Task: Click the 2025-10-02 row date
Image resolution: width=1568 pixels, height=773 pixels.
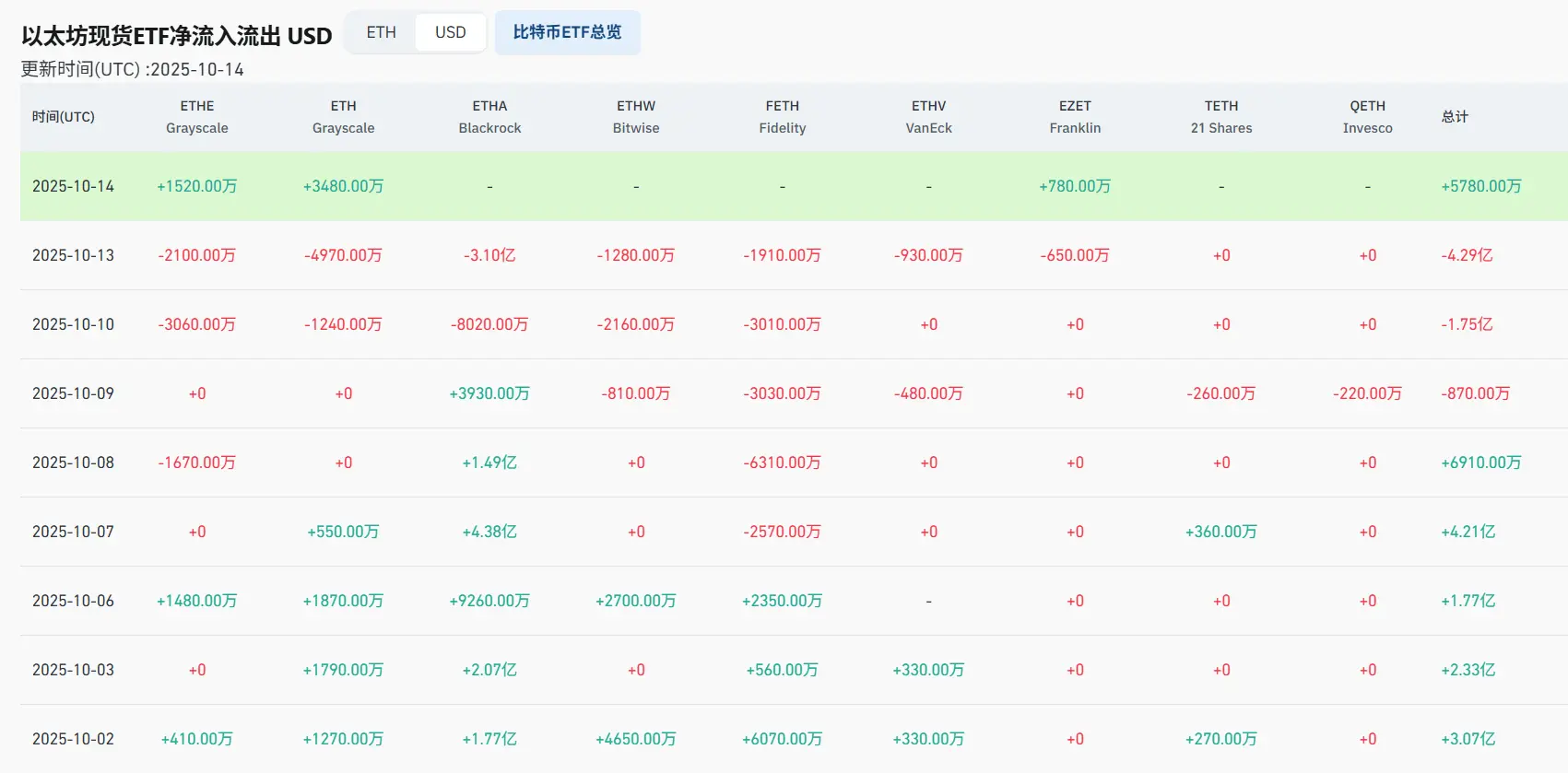Action: tap(74, 739)
